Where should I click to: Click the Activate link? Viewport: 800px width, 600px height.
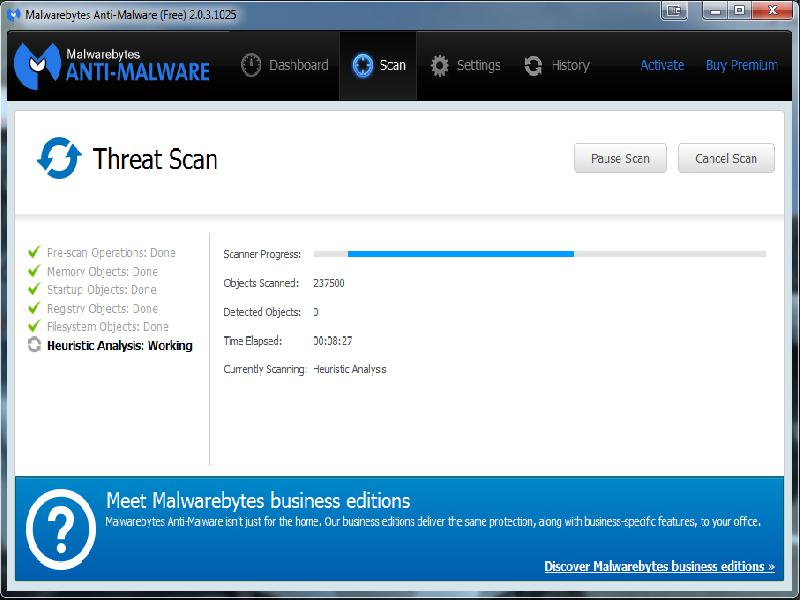click(x=662, y=65)
